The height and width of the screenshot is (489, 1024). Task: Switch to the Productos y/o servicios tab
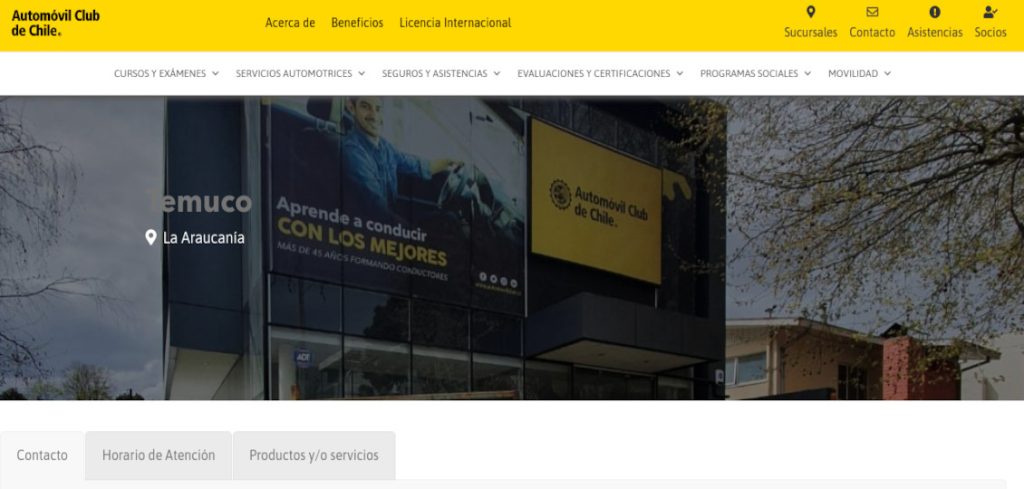click(x=314, y=456)
